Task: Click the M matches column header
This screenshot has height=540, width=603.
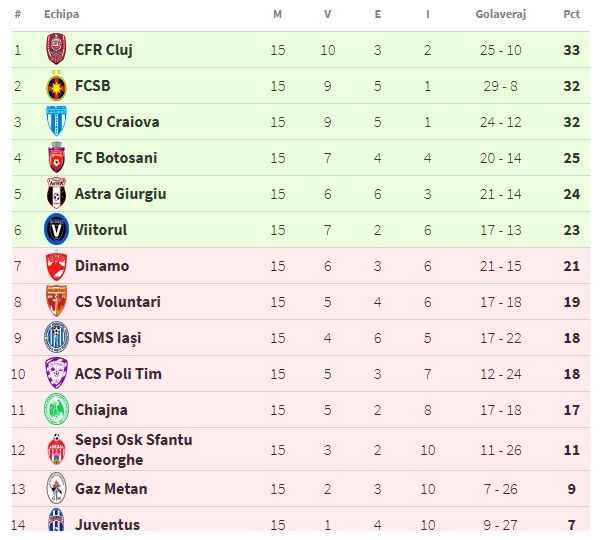Action: (277, 15)
